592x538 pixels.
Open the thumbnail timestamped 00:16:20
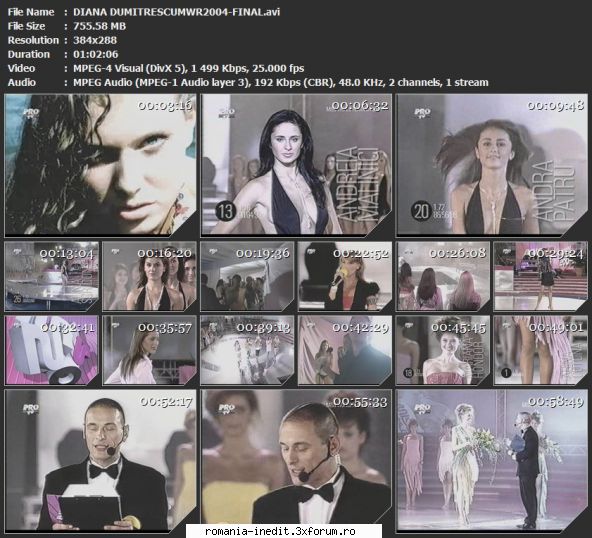pyautogui.click(x=150, y=276)
